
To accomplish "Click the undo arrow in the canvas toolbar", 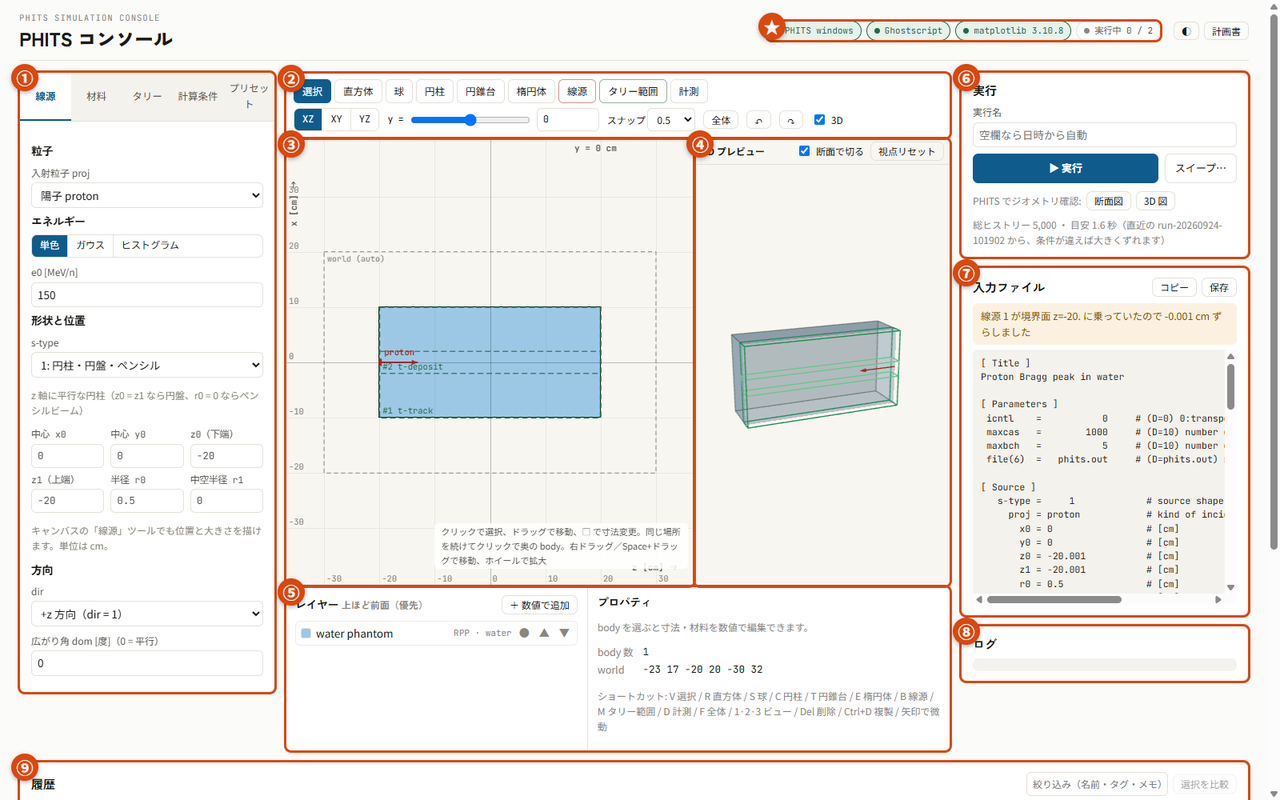I will 761,120.
